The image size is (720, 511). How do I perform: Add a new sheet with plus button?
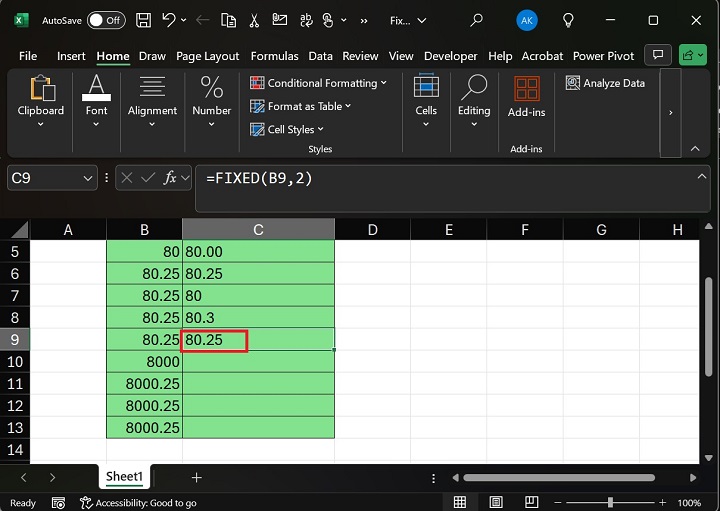point(197,478)
